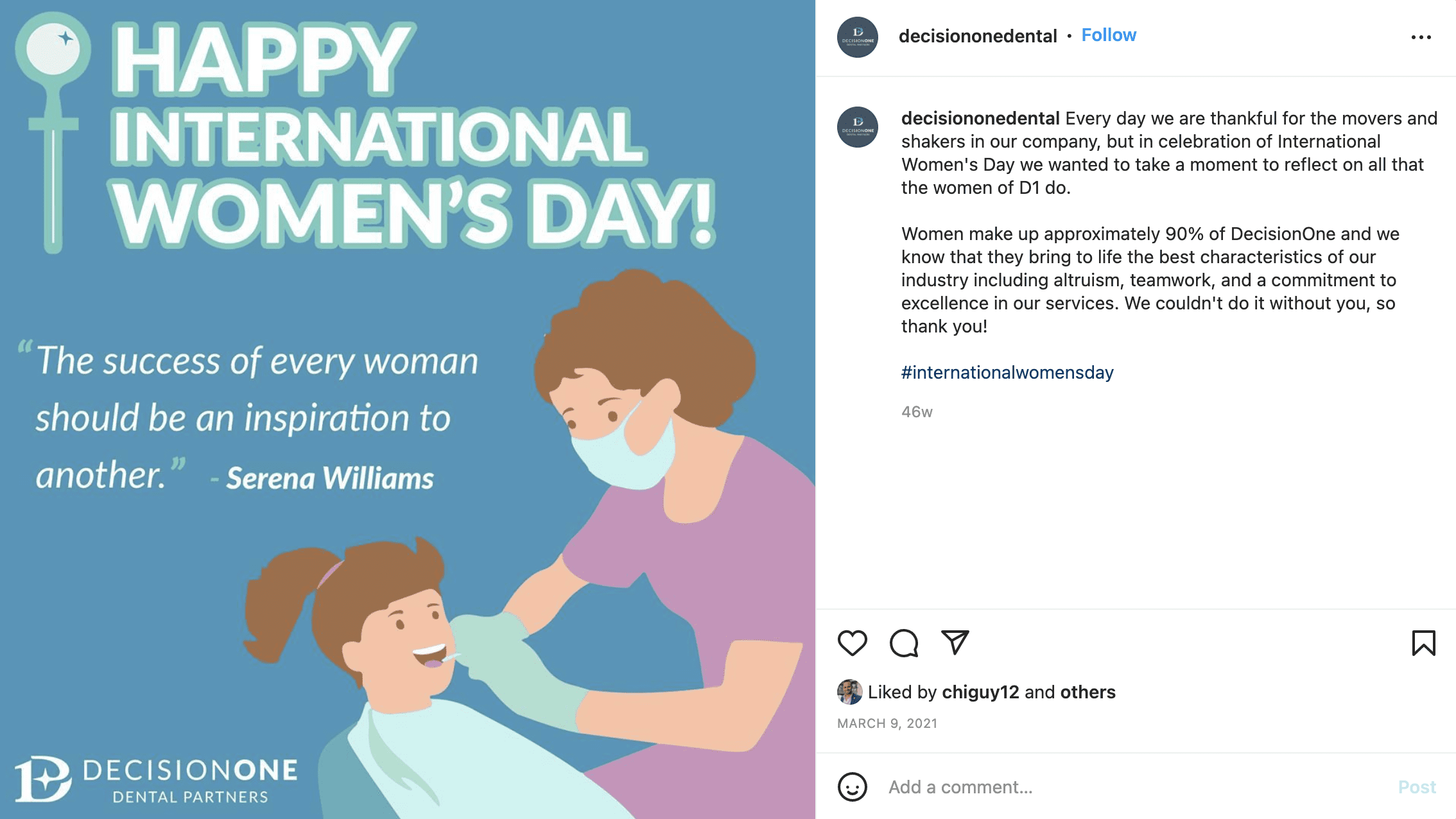Save the post with bookmark icon
Viewport: 1456px width, 819px height.
1423,642
